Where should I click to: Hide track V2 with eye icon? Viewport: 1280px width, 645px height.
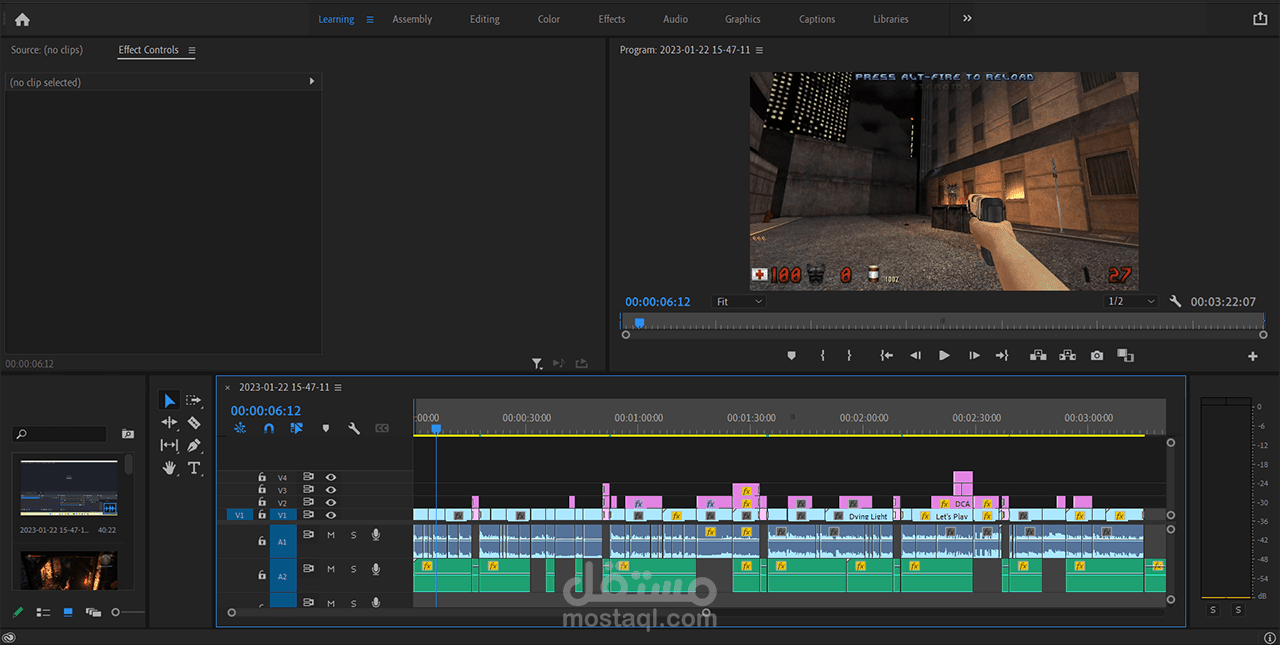tap(330, 502)
